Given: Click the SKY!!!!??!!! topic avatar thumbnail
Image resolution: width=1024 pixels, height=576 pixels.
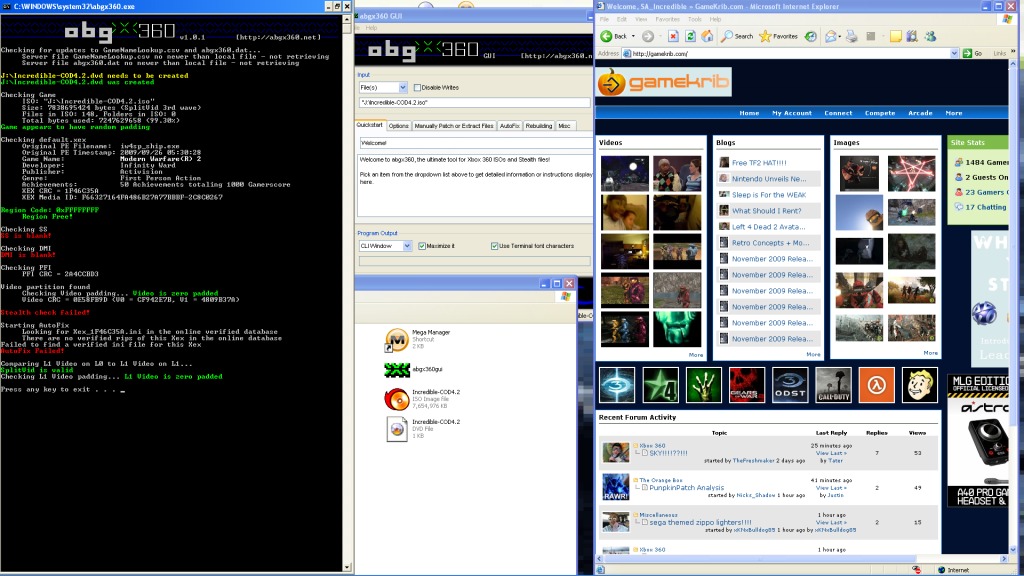Looking at the screenshot, I should click(x=615, y=452).
